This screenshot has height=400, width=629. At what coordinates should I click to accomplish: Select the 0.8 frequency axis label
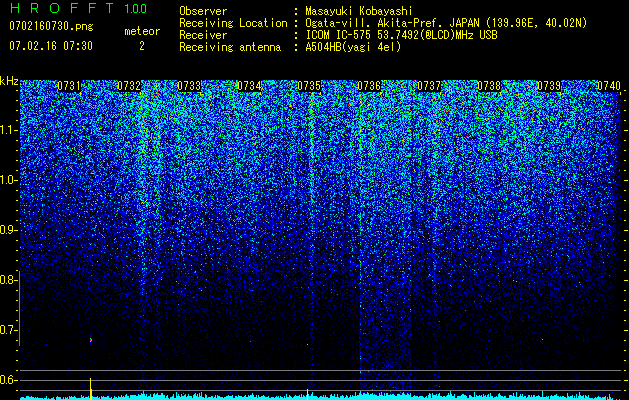pyautogui.click(x=7, y=280)
